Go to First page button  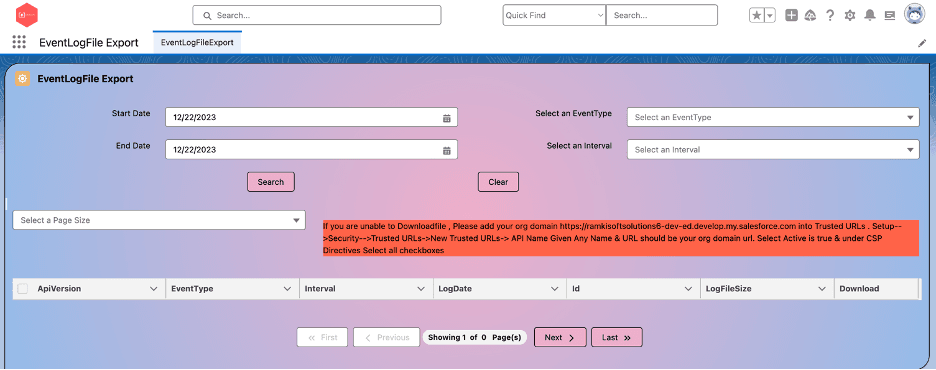point(322,337)
